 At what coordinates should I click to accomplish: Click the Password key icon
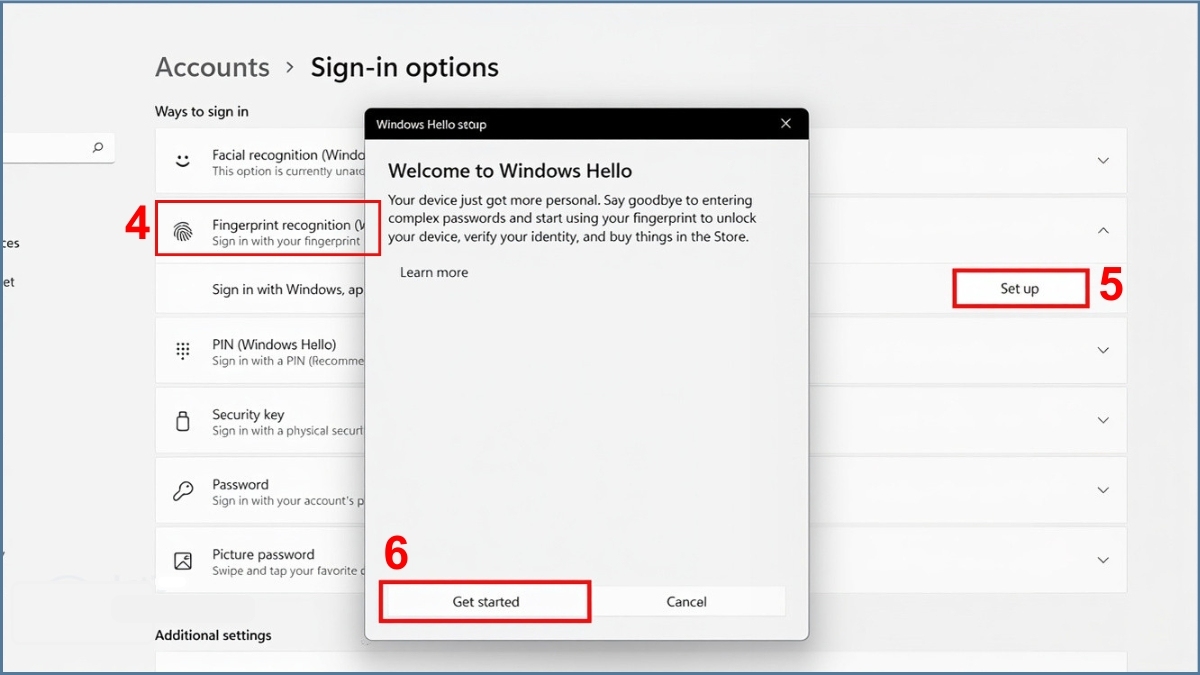click(182, 491)
